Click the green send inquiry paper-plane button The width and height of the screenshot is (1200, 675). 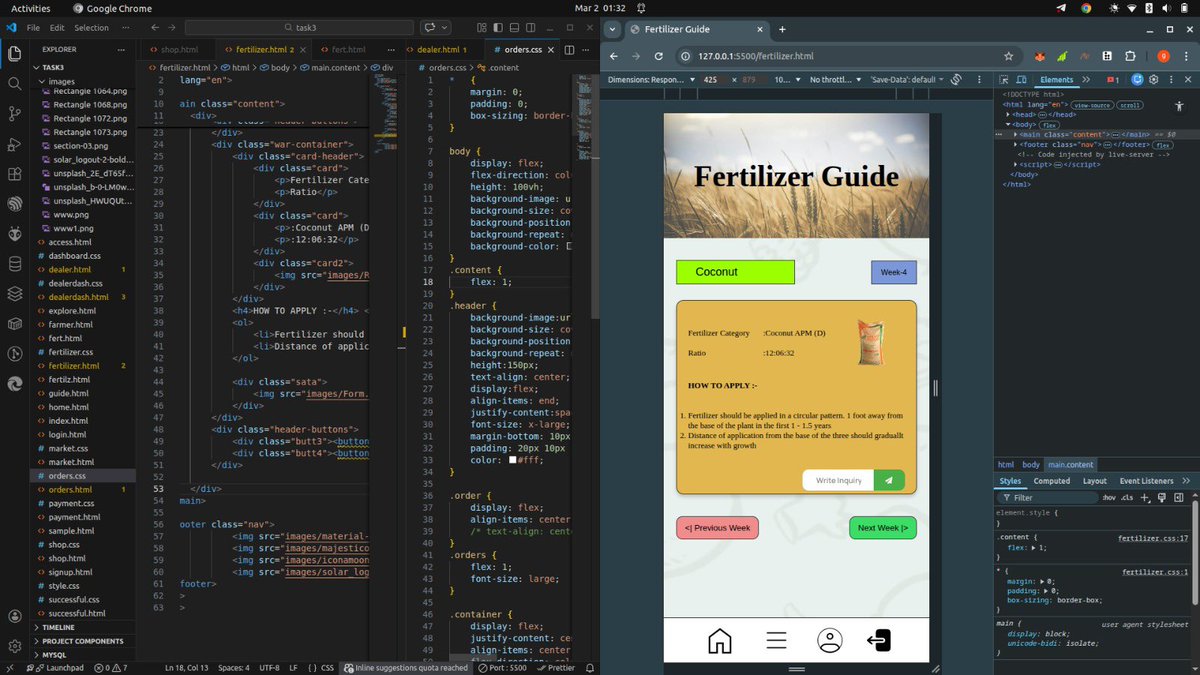point(889,480)
